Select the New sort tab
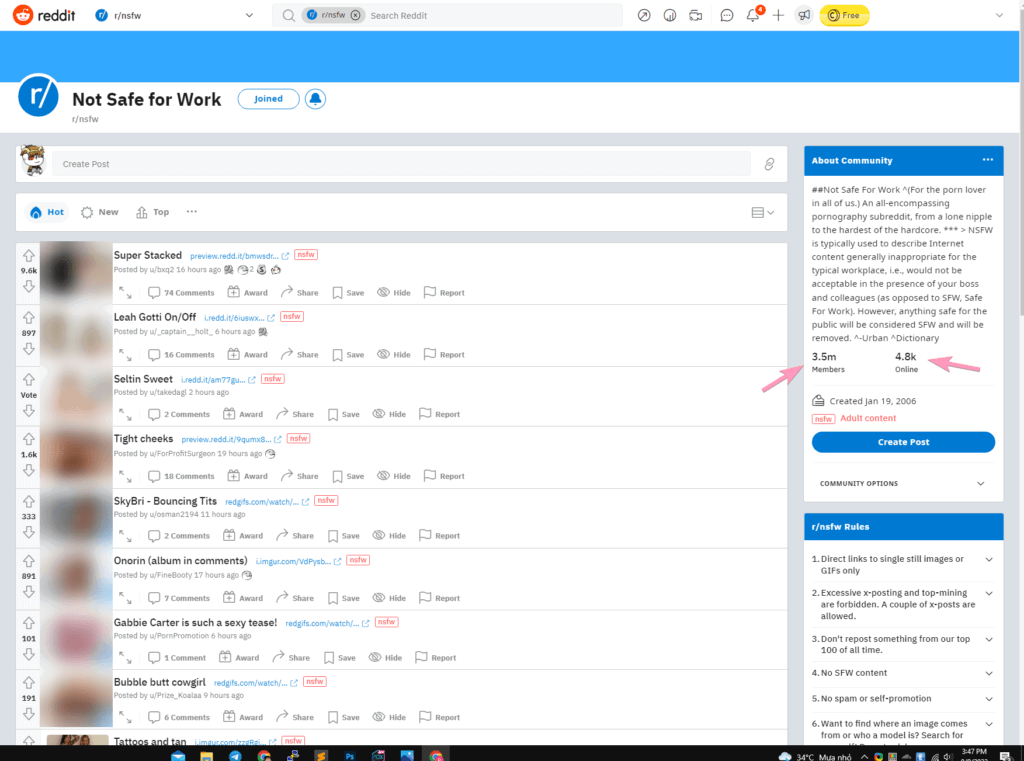The width and height of the screenshot is (1024, 761). coord(100,212)
